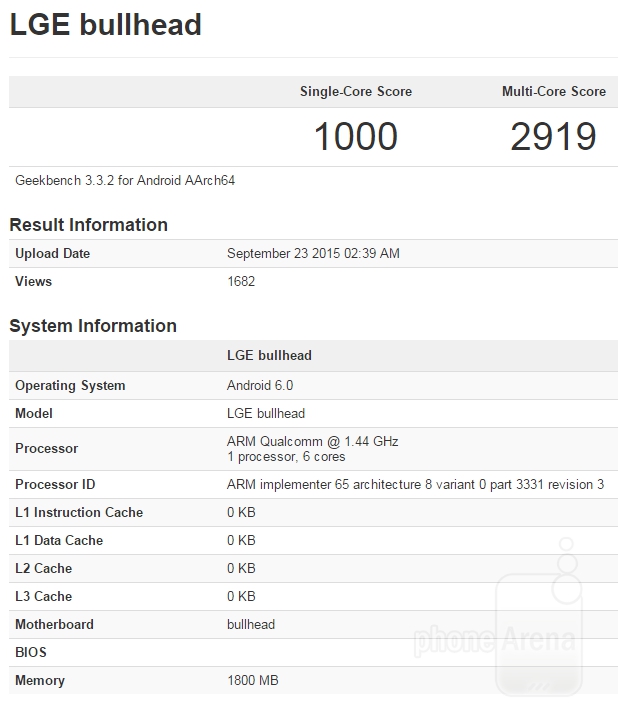Click the Geekbench 3.3.2 version text
Image resolution: width=618 pixels, height=705 pixels.
point(125,181)
